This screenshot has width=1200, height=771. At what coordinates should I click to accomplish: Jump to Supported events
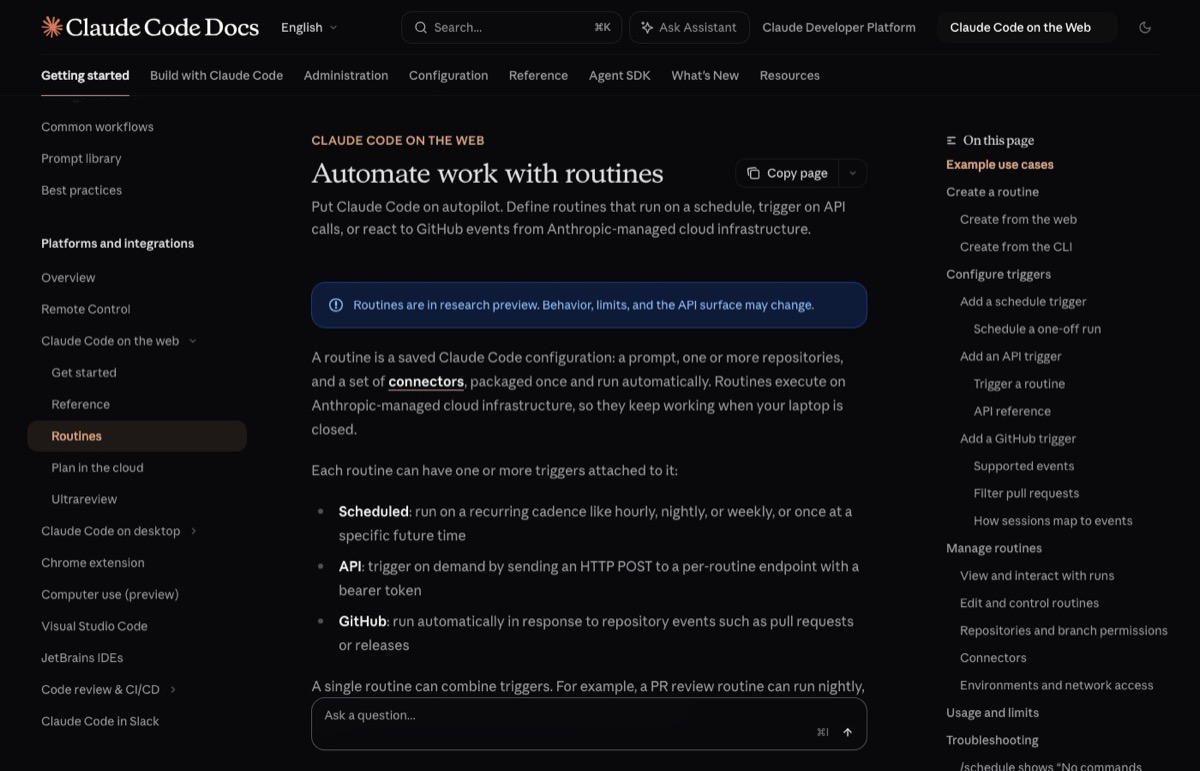click(x=1024, y=466)
